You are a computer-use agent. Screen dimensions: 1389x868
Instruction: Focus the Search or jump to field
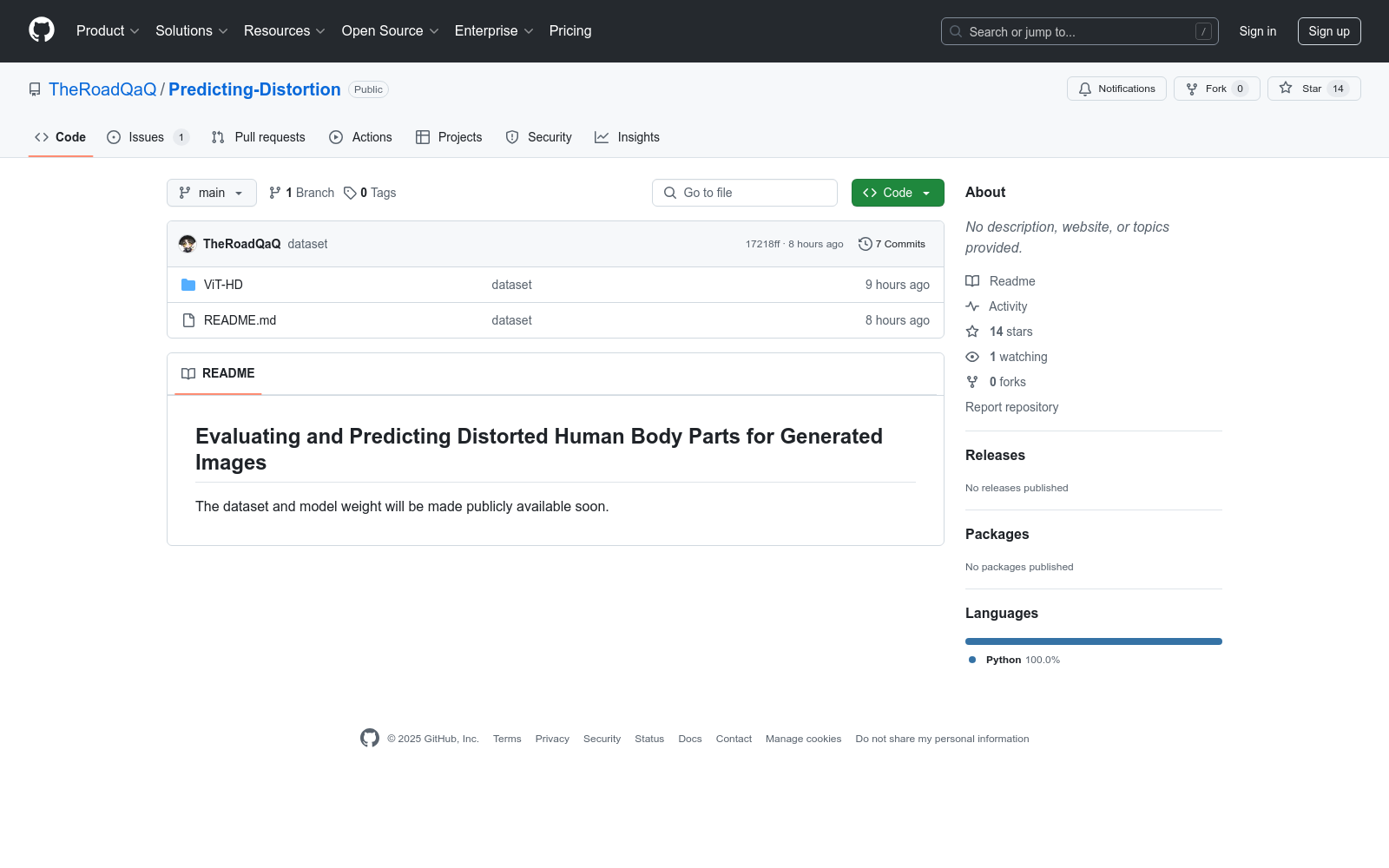point(1080,31)
